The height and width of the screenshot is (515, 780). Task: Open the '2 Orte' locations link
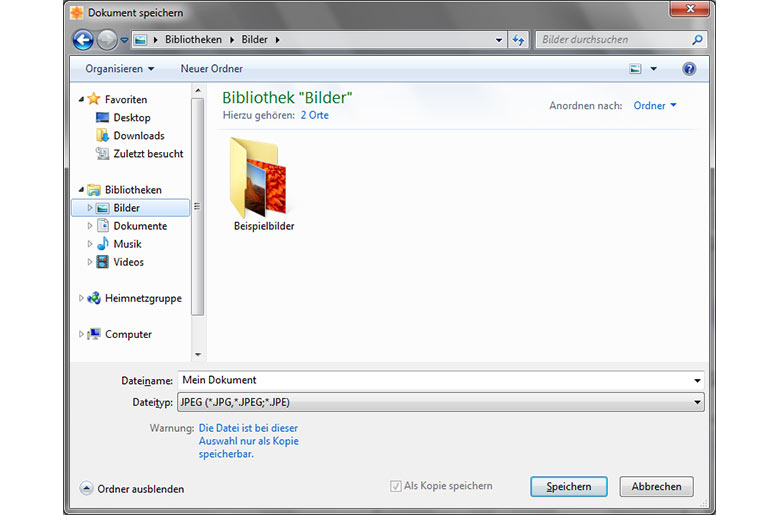314,115
